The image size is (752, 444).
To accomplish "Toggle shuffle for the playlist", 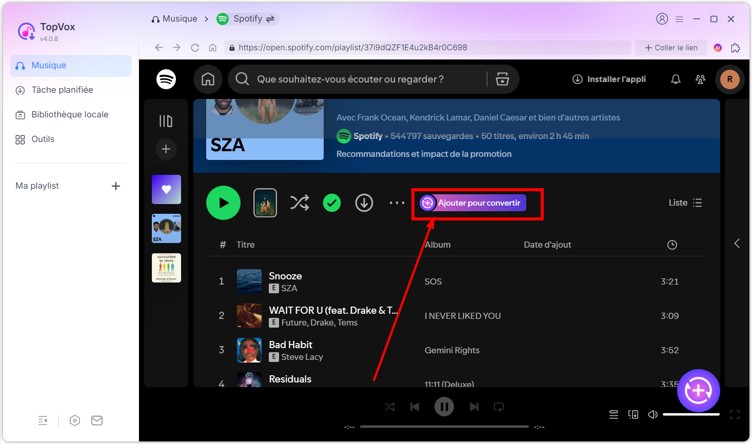I will (299, 203).
